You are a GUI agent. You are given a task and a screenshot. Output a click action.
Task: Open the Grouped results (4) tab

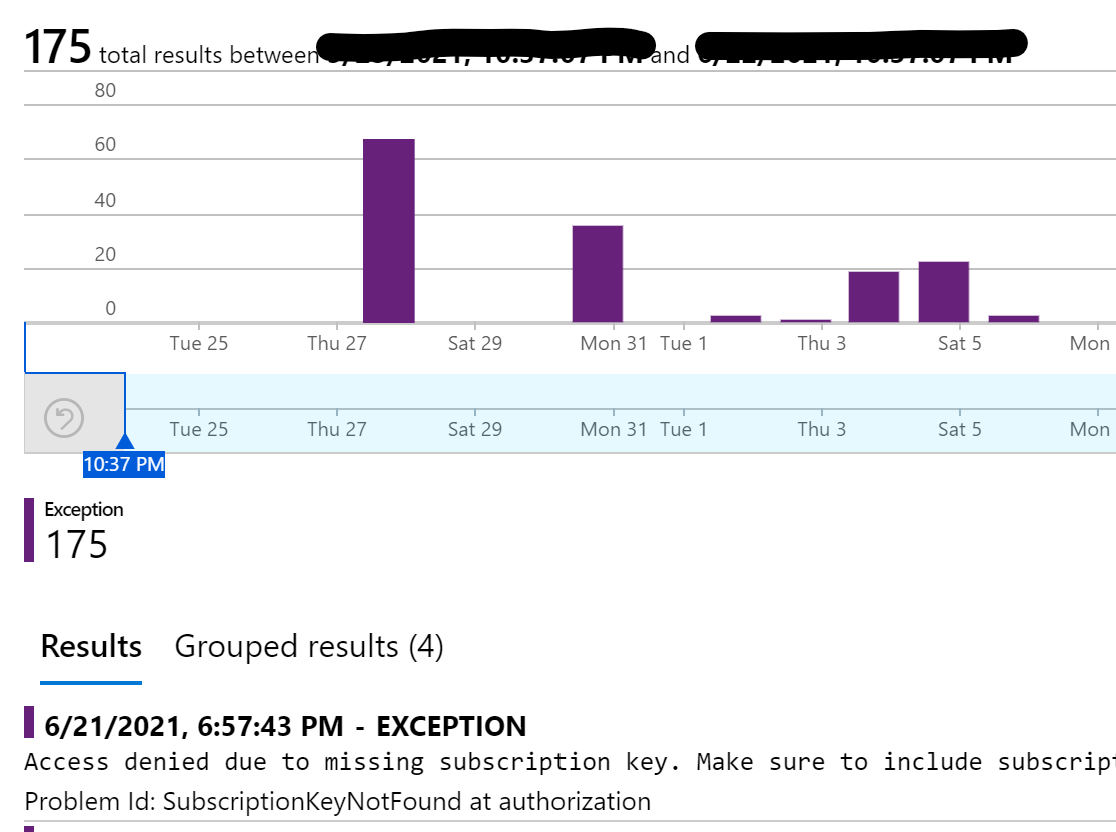[x=309, y=647]
